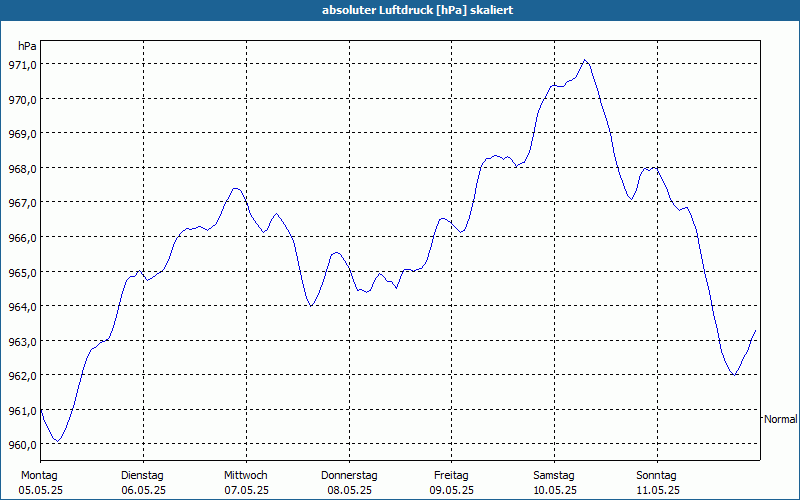Click the Freitag day label
The image size is (800, 500).
(x=451, y=476)
